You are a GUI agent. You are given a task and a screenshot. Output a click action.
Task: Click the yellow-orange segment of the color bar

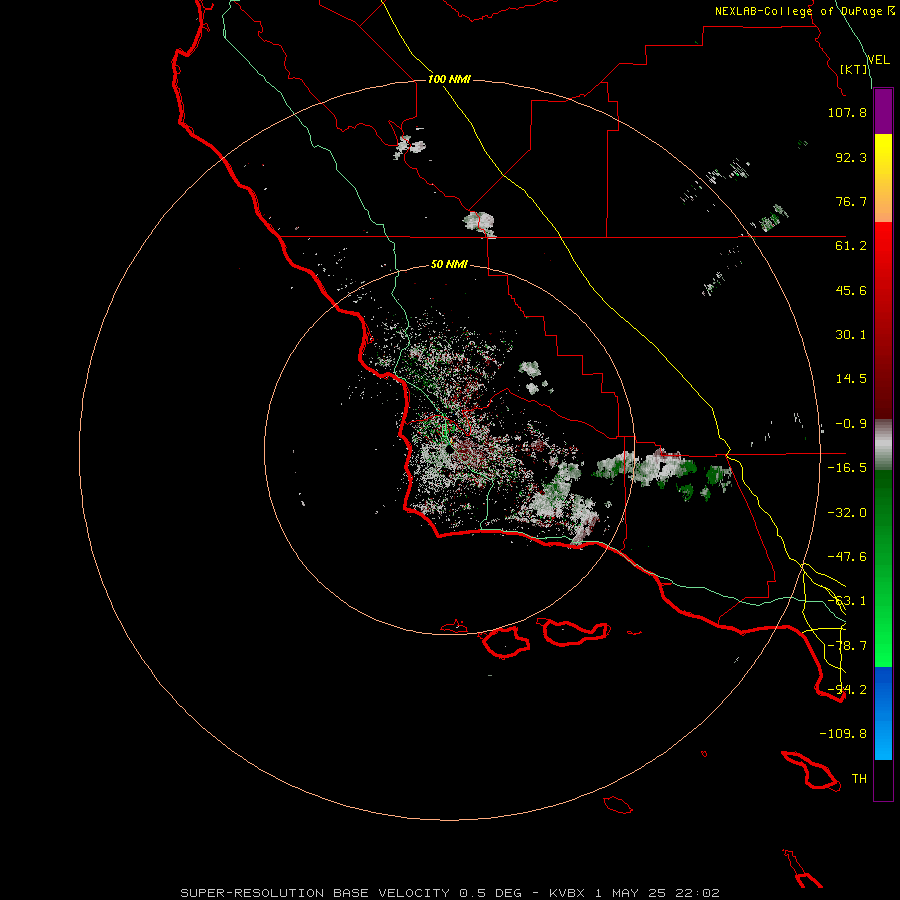click(883, 178)
